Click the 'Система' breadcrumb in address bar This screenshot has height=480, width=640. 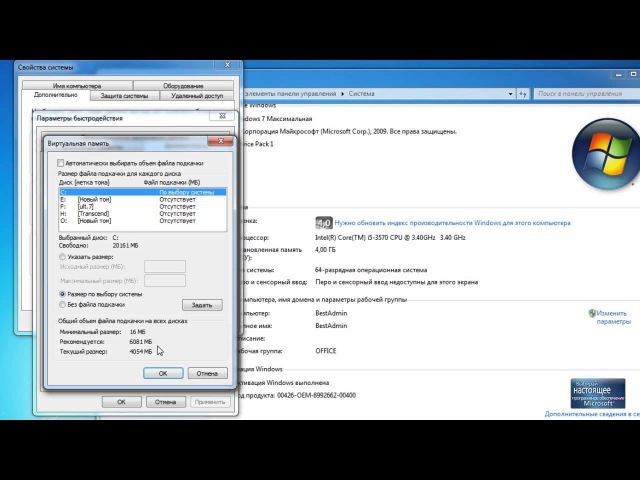[361, 93]
